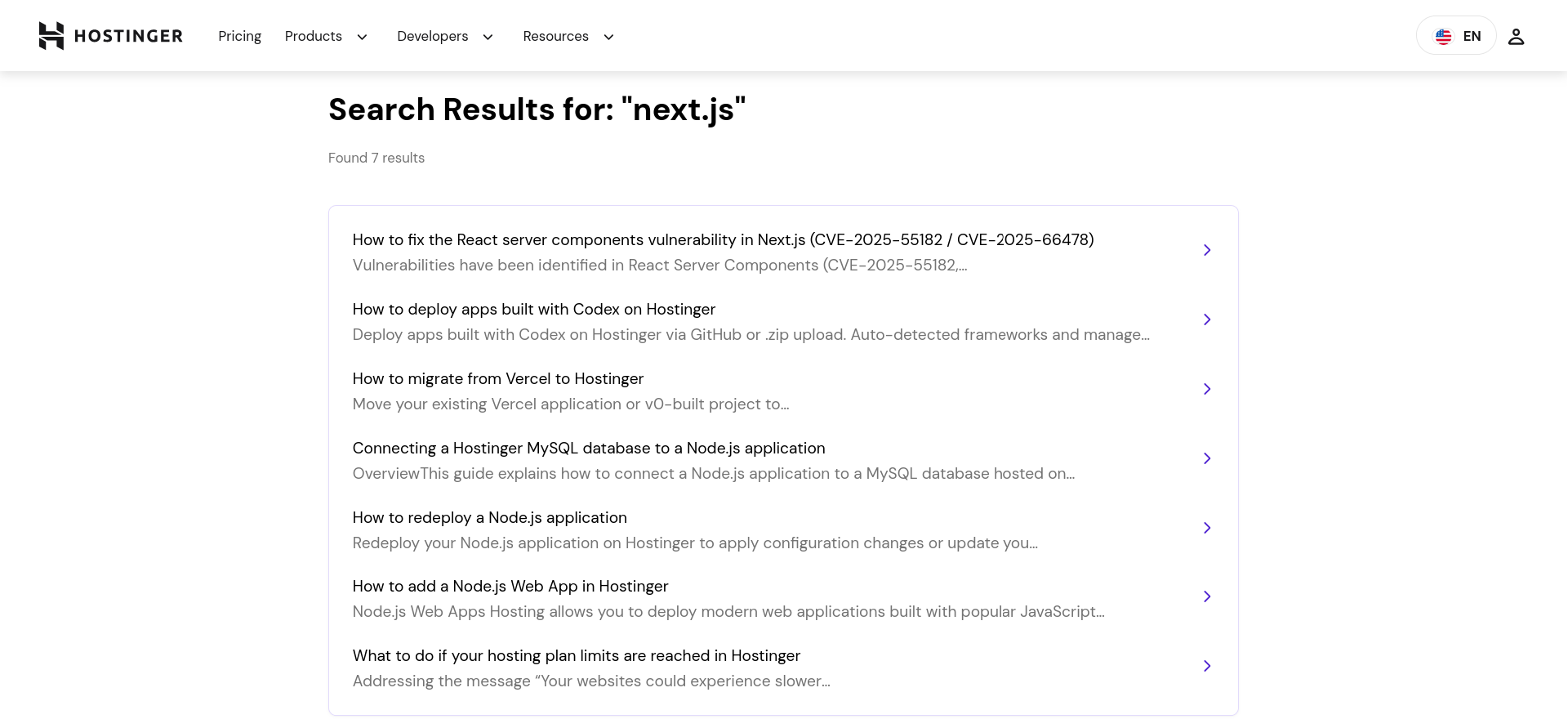Click arrow beside MySQL database Node.js result
The image size is (1568, 728).
pyautogui.click(x=1207, y=458)
